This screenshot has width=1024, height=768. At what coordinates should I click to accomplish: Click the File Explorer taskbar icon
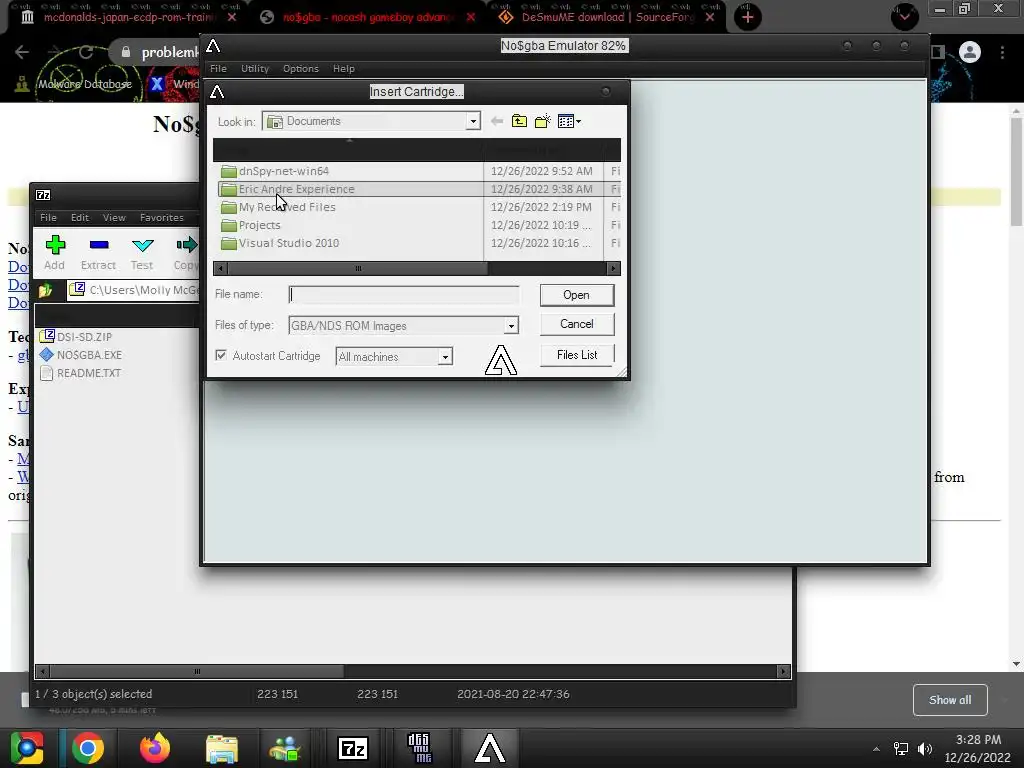221,748
